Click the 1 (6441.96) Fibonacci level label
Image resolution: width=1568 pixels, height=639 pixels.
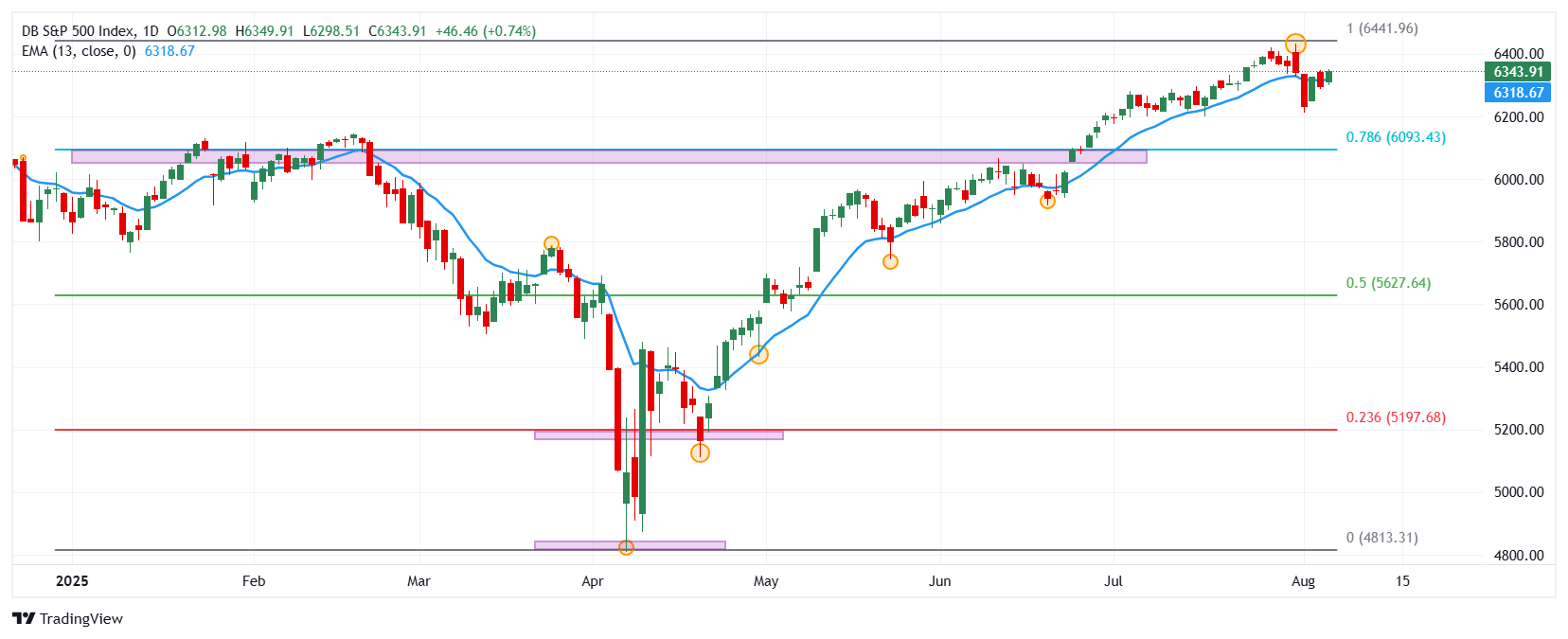pos(1381,28)
